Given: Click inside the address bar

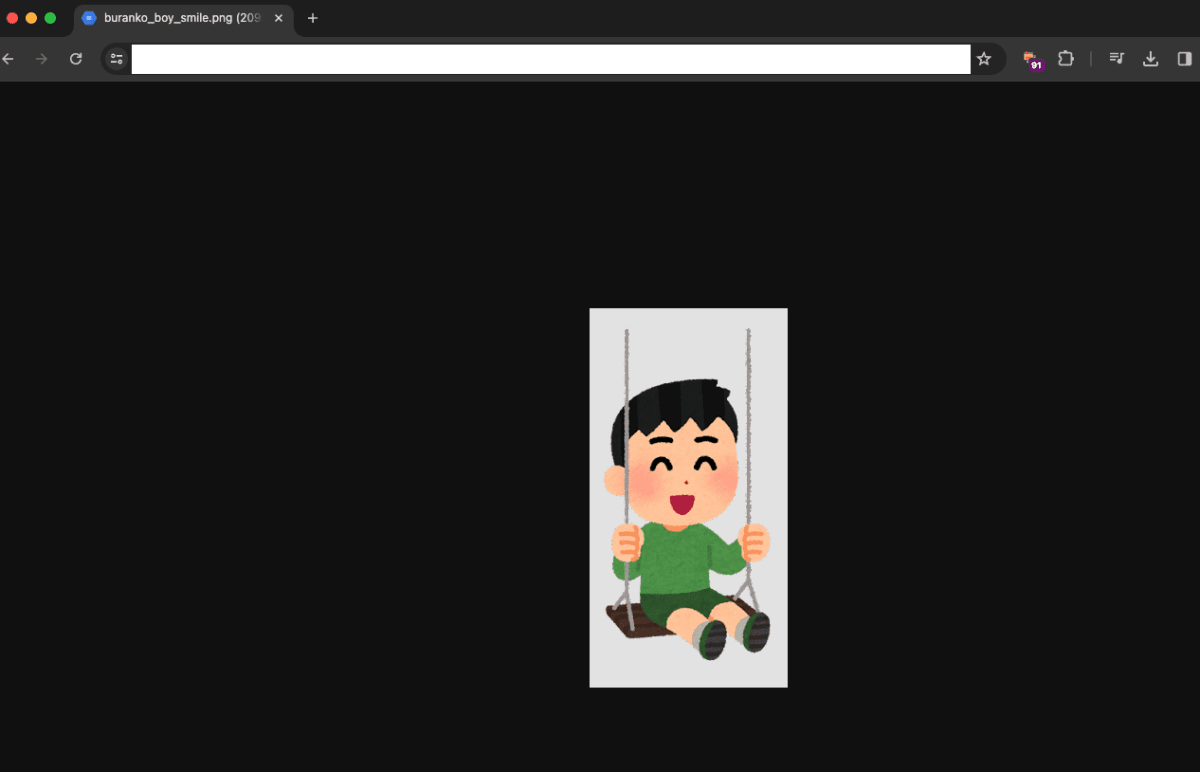Looking at the screenshot, I should (550, 59).
